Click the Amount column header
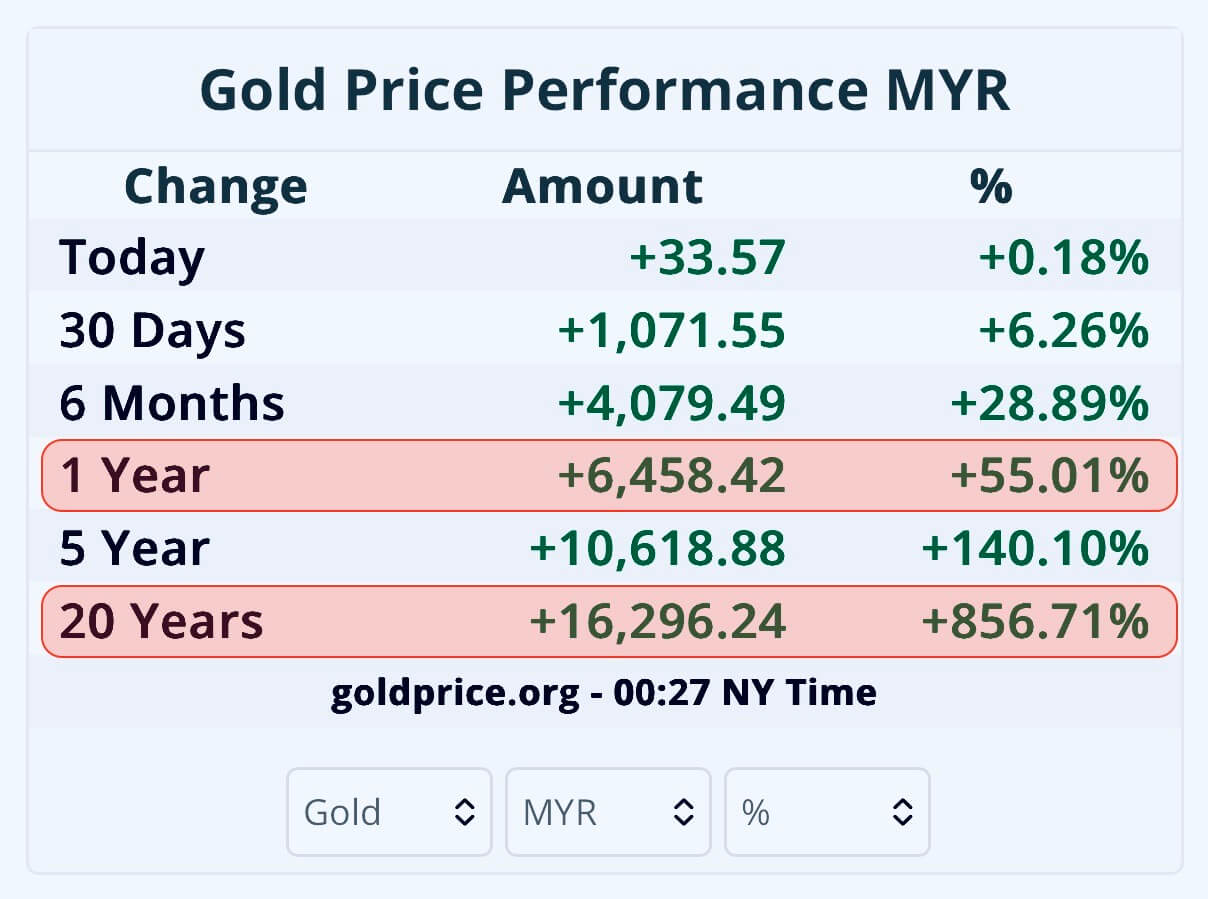Viewport: 1208px width, 899px height. 602,186
